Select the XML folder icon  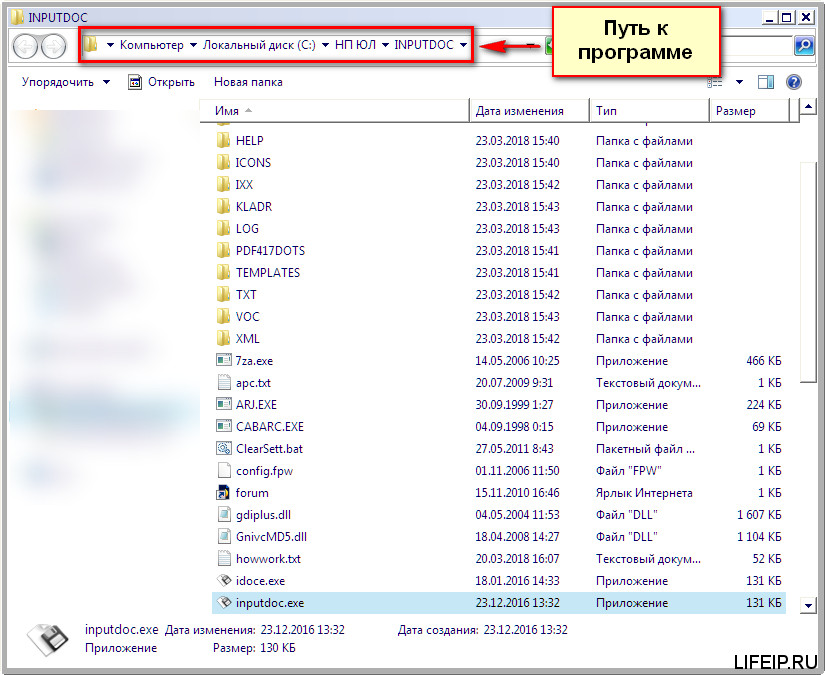point(223,339)
